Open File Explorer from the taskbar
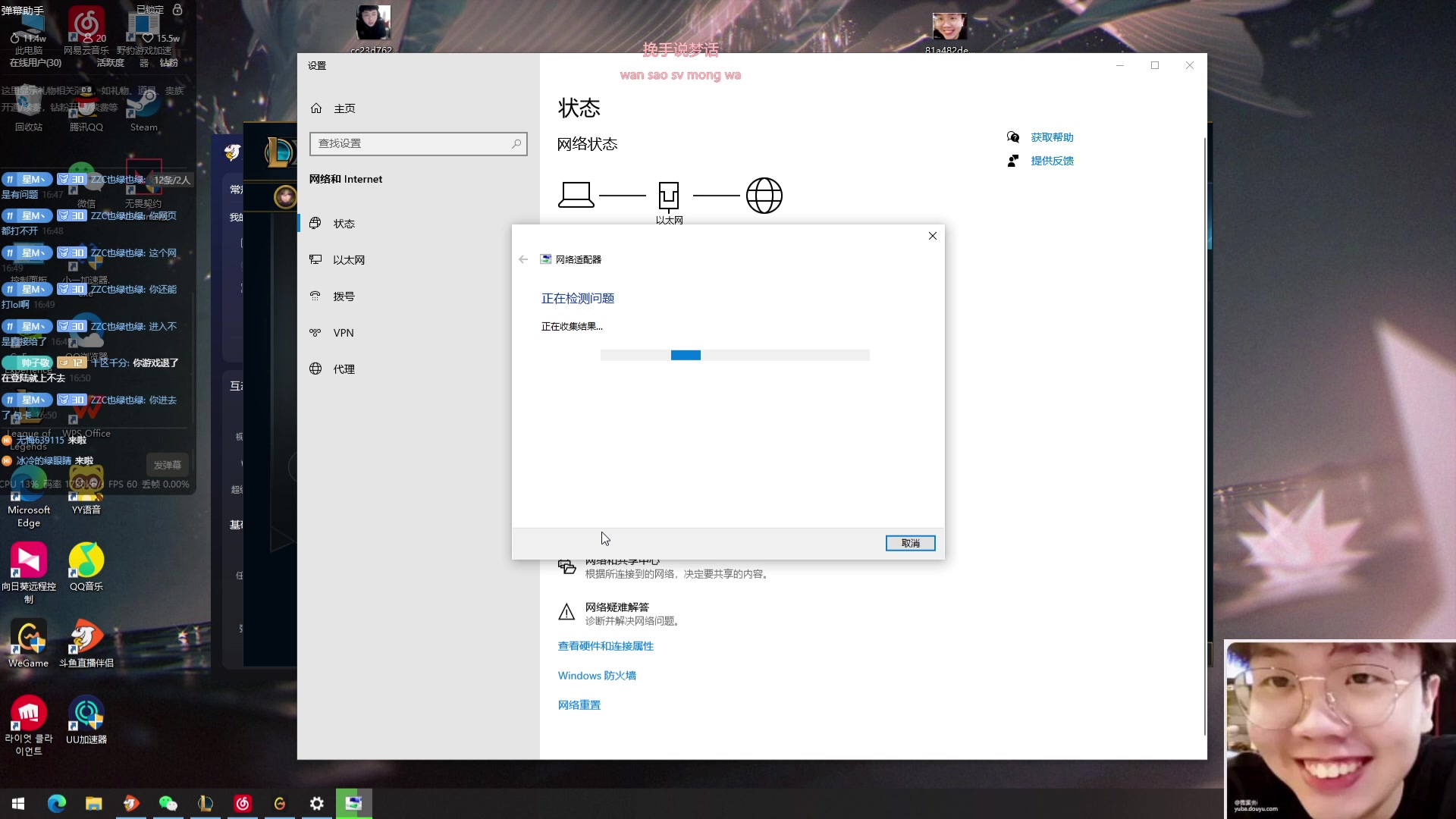Image resolution: width=1456 pixels, height=819 pixels. click(x=93, y=803)
